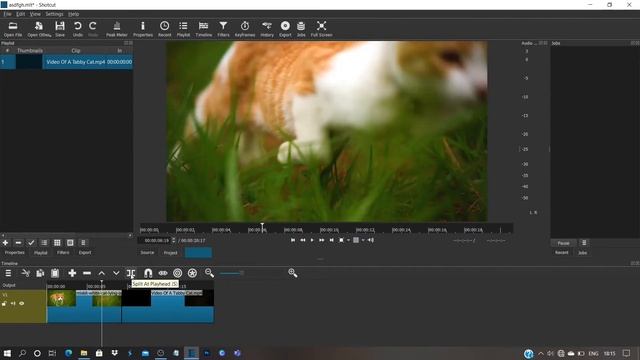Open the Help menu

click(73, 14)
